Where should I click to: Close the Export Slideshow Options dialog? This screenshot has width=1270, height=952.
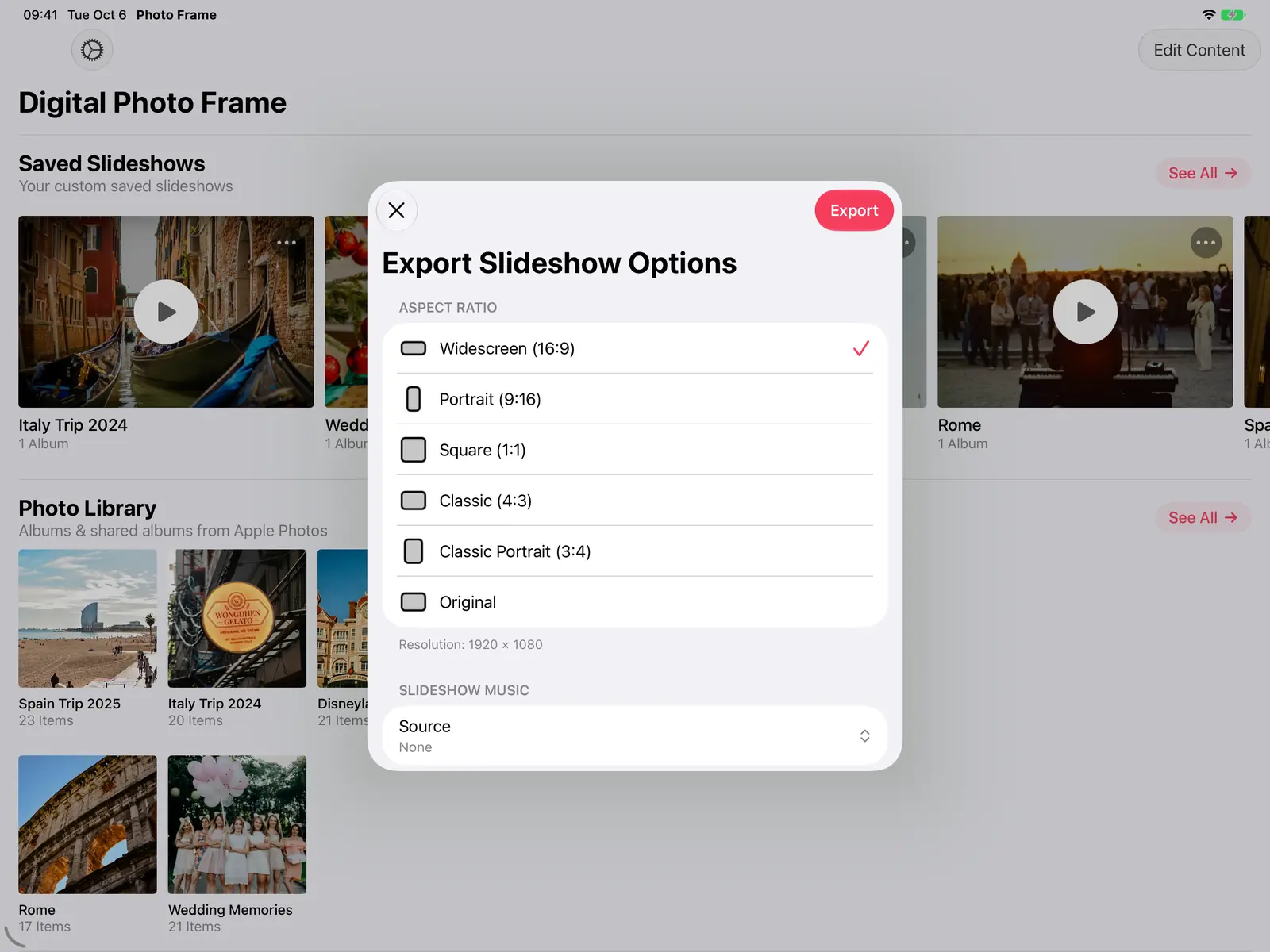[396, 210]
